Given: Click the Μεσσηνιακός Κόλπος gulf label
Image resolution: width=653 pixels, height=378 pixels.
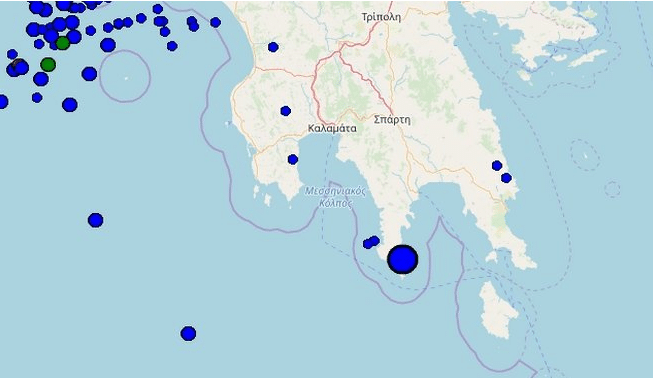Looking at the screenshot, I should click(335, 197).
